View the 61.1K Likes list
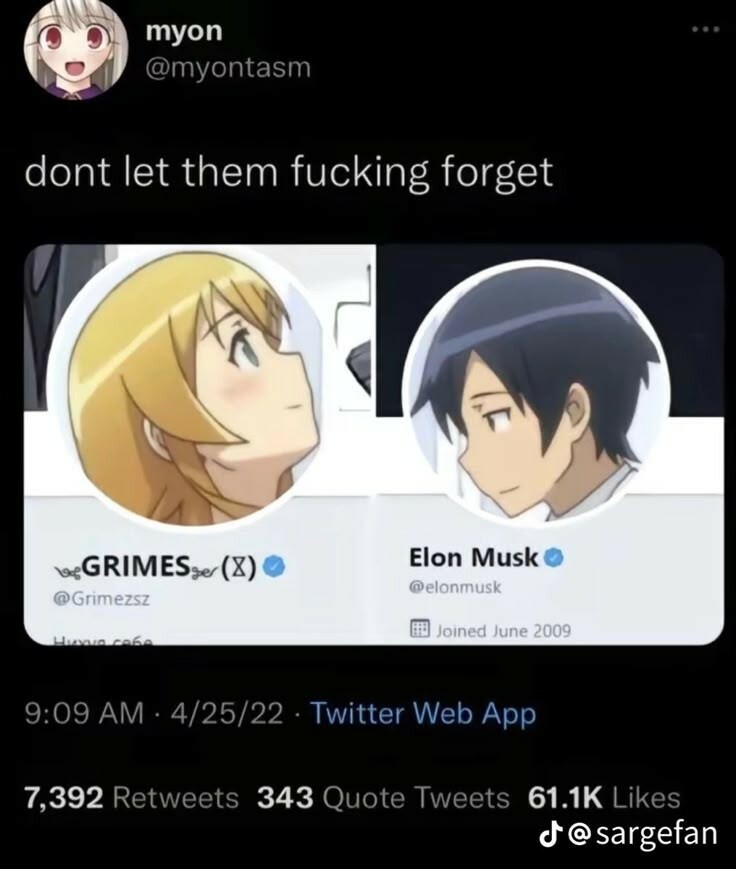Screen dimensions: 736x869 coord(604,798)
